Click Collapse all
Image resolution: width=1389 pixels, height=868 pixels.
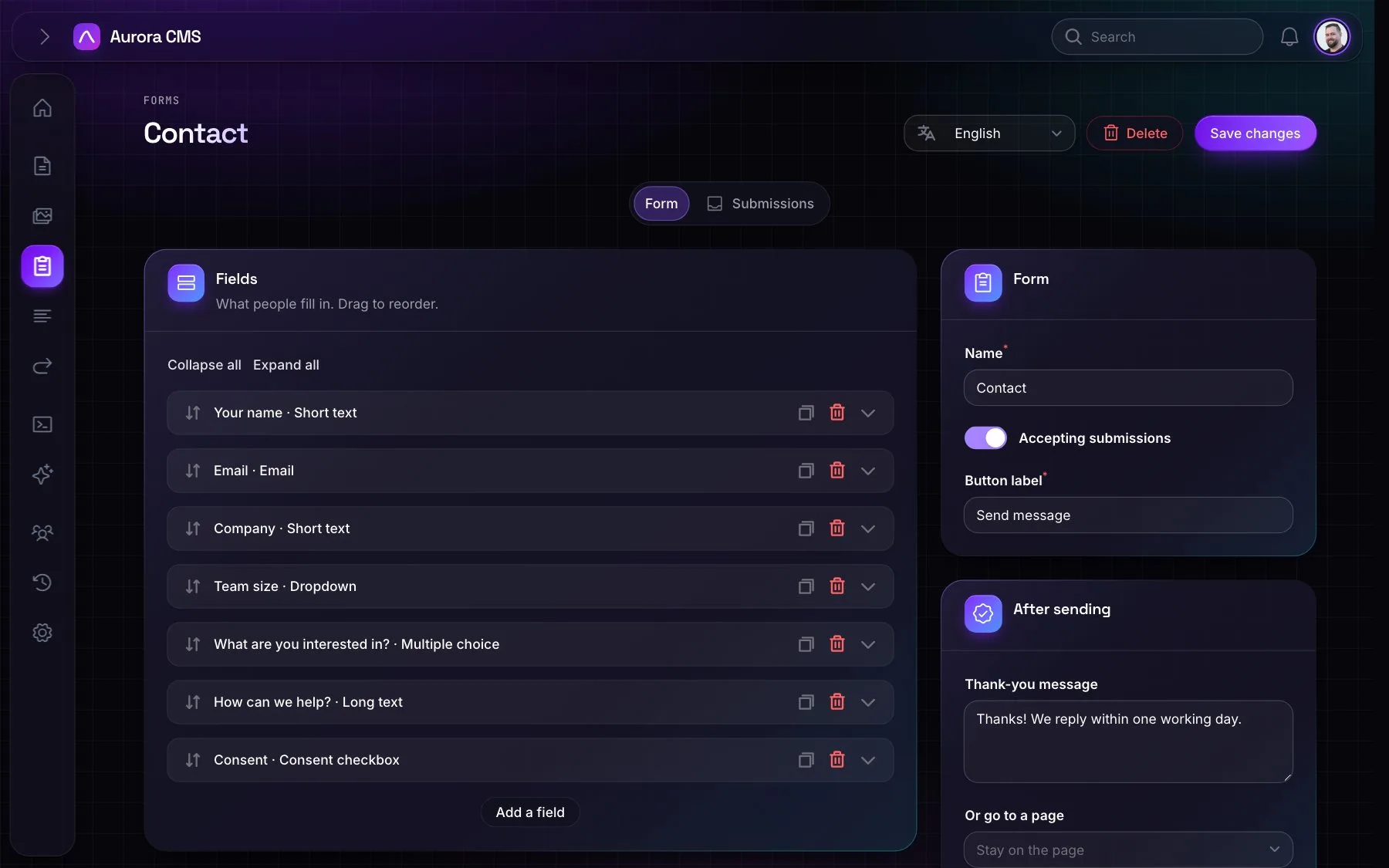coord(204,365)
